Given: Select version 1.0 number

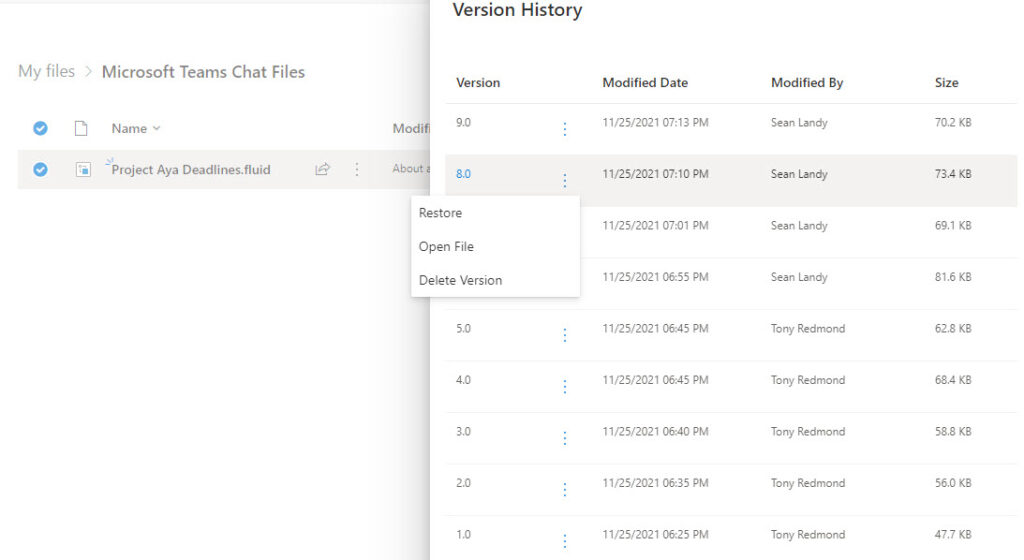Looking at the screenshot, I should point(463,535).
